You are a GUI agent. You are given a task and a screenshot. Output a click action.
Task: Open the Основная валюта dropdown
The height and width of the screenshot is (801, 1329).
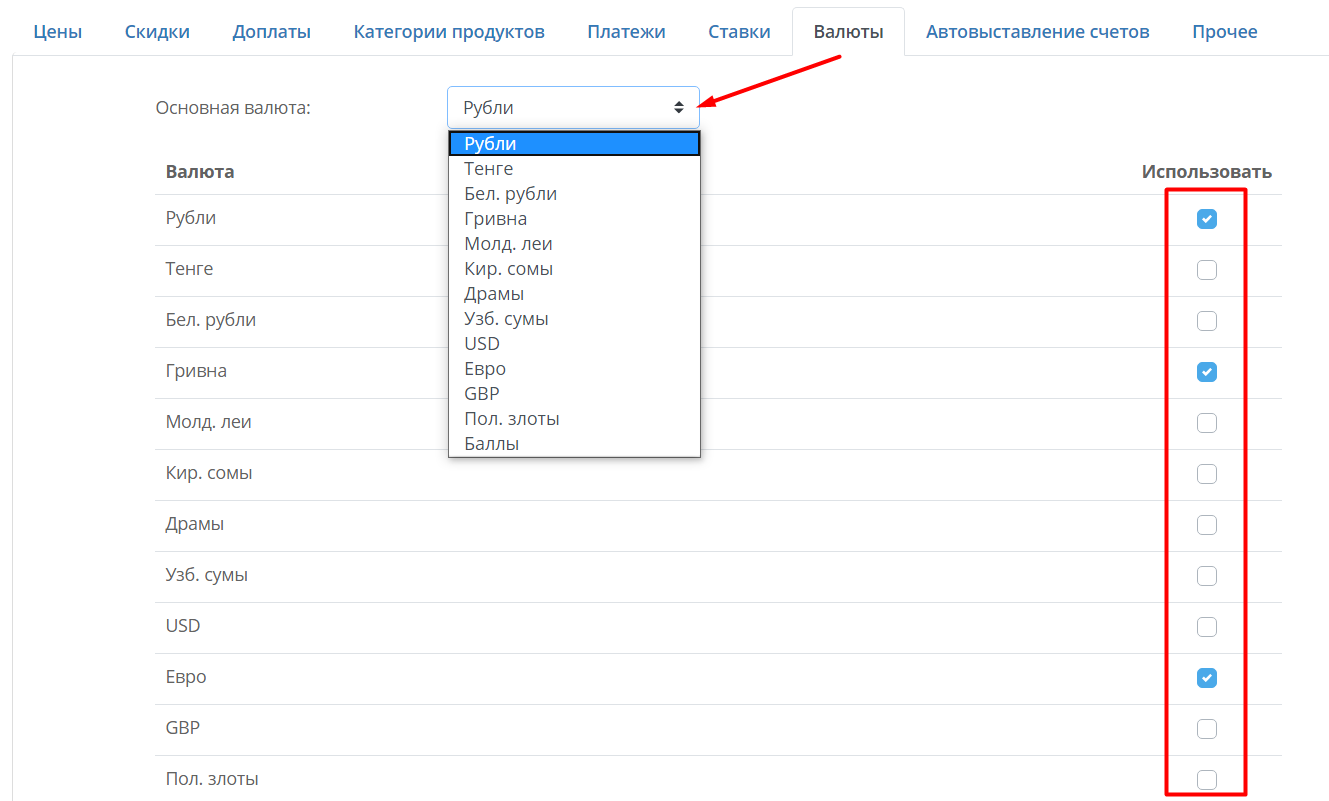[573, 107]
